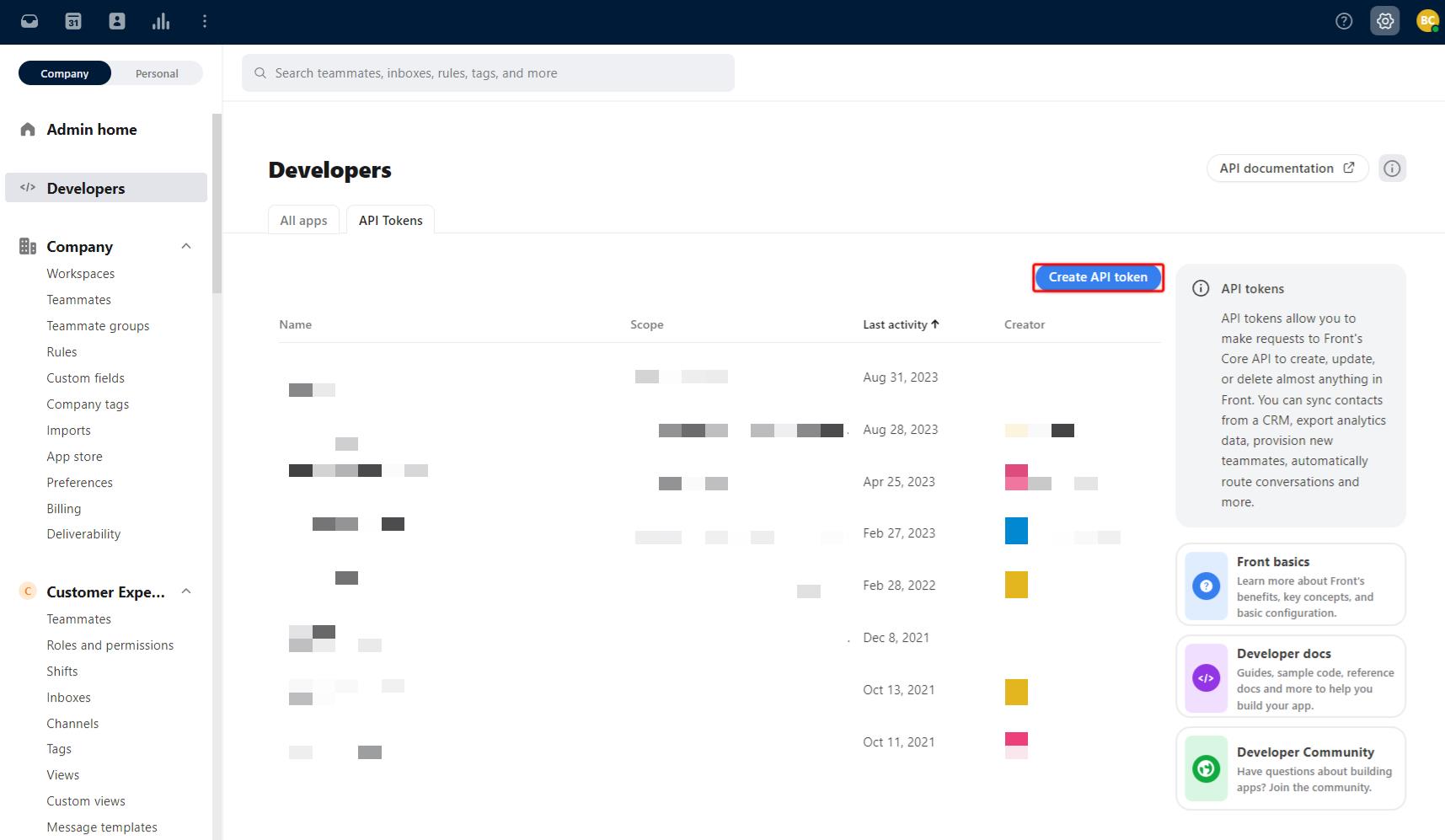Screen dimensions: 1445x840
Task: Open the BC profile avatar menu
Action: pos(1426,21)
